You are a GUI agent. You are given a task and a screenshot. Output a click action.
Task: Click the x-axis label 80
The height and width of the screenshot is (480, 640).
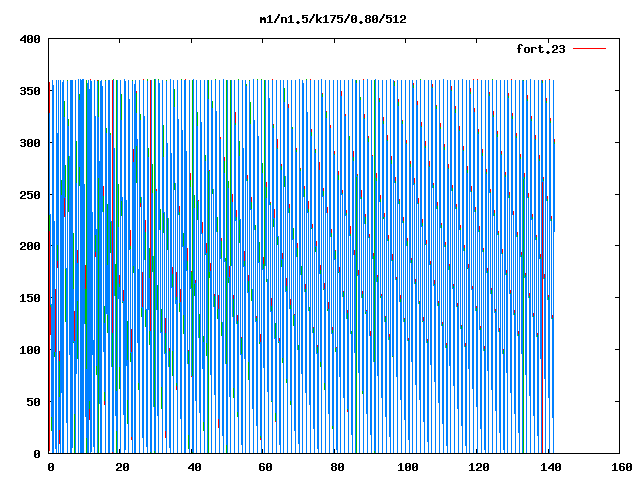(337, 467)
